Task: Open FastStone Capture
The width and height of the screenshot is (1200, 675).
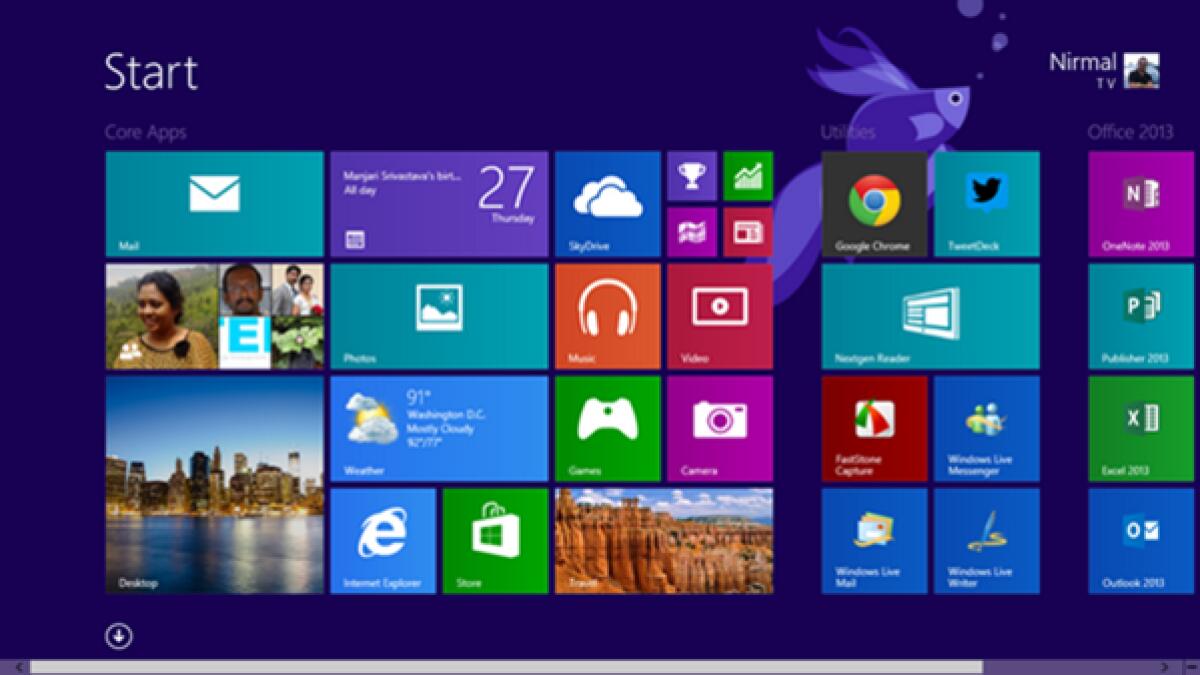Action: [872, 429]
